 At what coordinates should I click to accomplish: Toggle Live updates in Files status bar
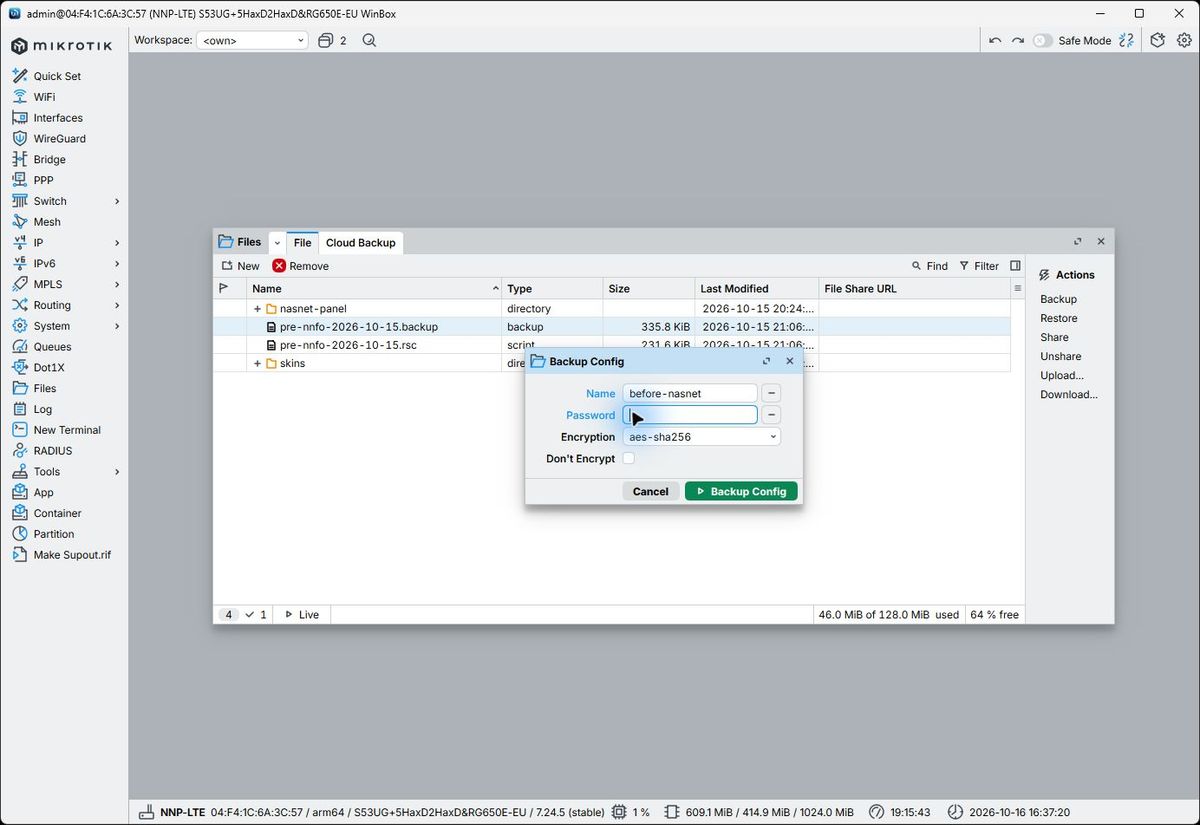click(x=301, y=614)
